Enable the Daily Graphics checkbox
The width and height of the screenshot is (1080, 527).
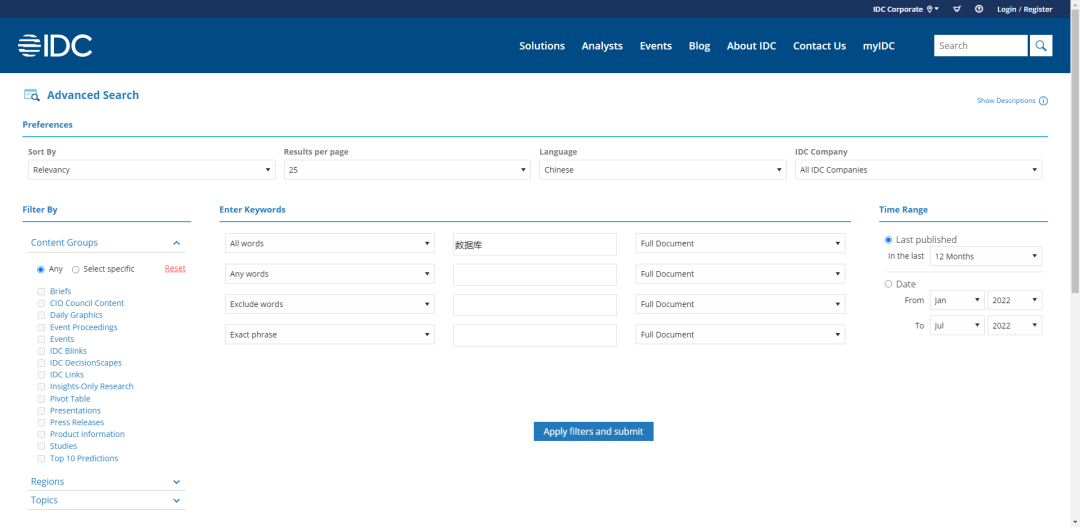pos(42,316)
